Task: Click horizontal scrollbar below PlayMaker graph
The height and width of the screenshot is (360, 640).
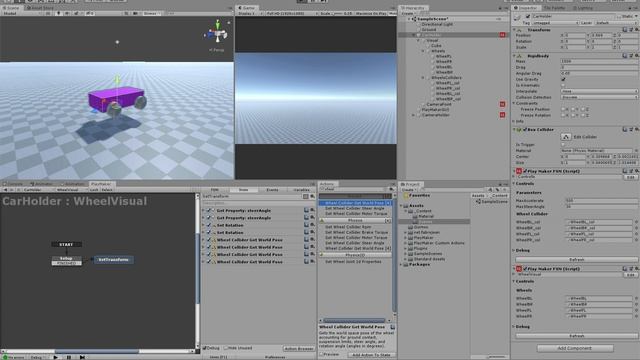Action: [97, 351]
